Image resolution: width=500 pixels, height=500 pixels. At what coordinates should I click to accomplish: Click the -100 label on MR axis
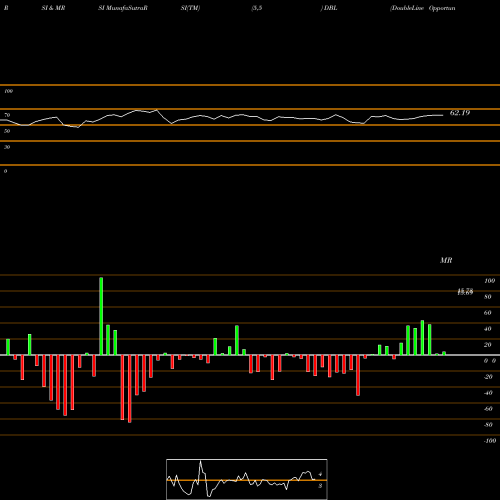tap(489, 441)
